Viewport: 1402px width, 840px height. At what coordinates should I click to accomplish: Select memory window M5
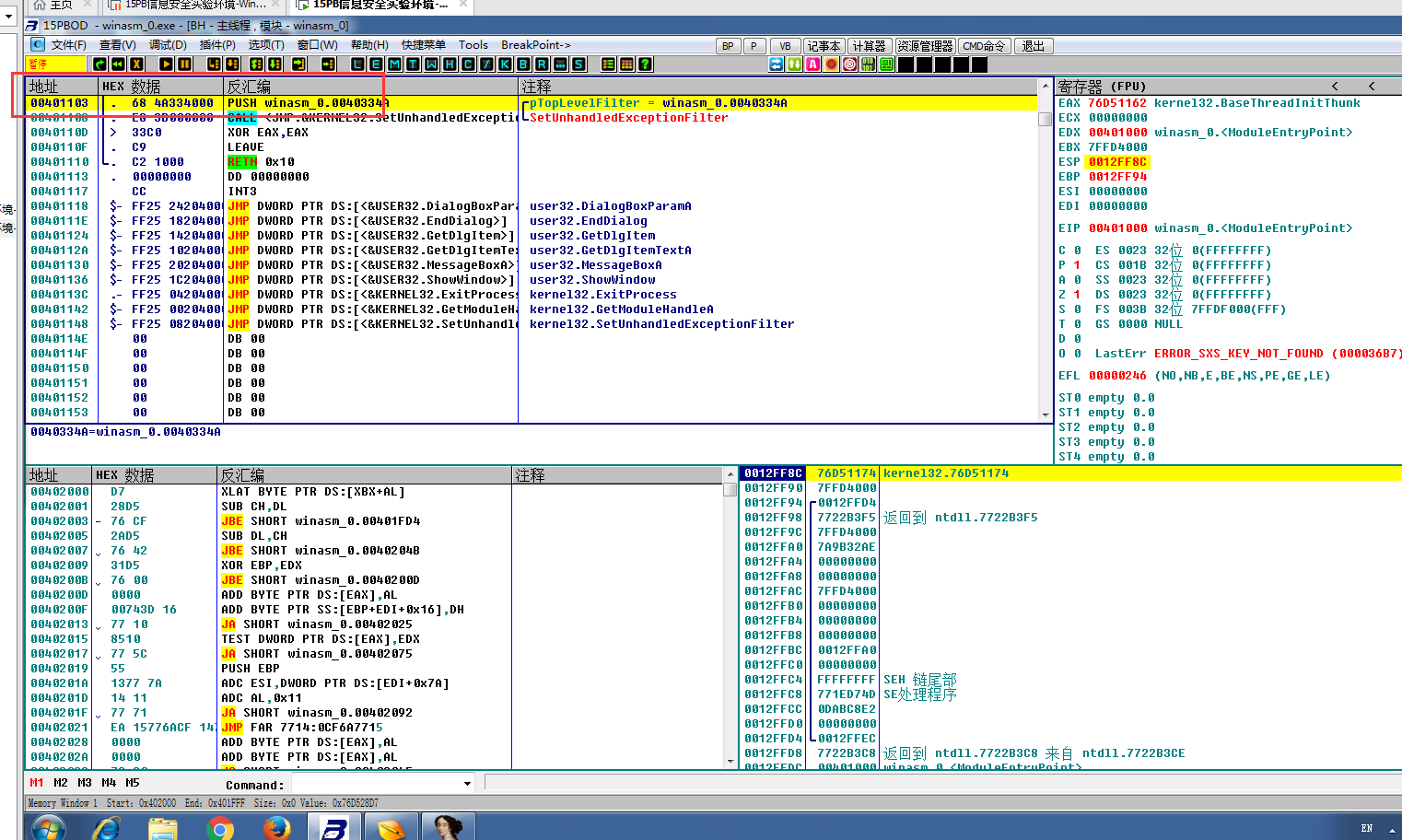133,783
